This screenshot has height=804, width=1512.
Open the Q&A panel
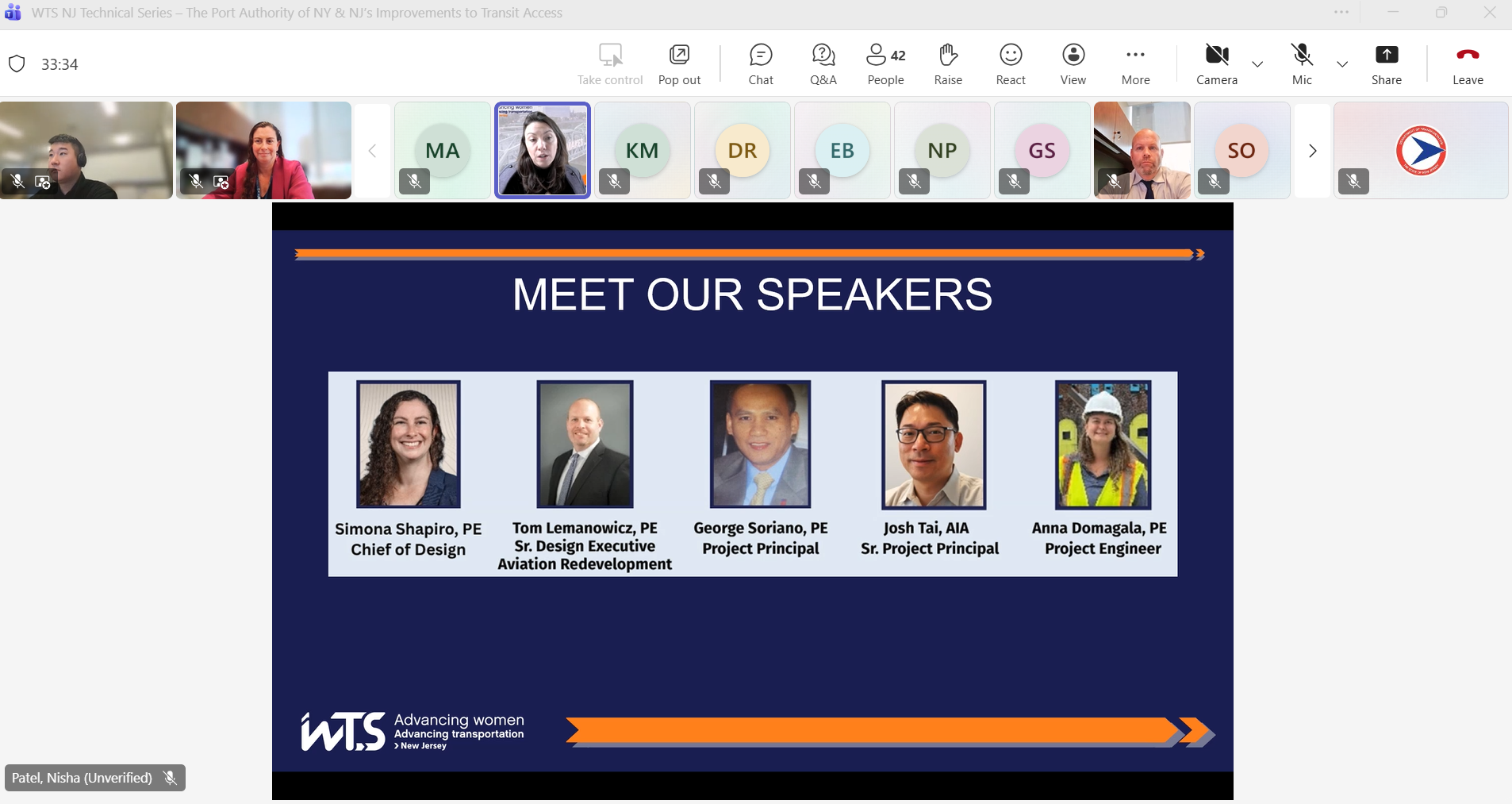(x=823, y=63)
